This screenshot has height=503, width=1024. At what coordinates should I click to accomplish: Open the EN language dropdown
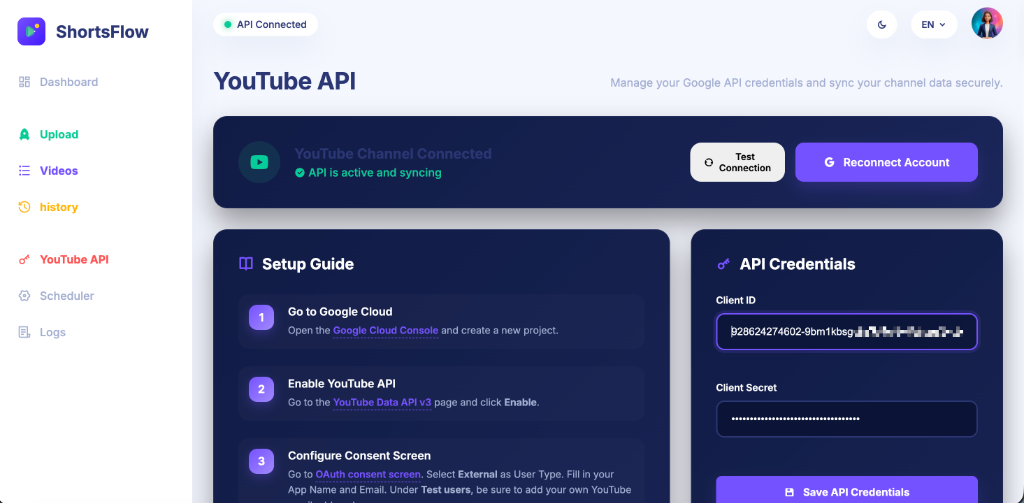(934, 25)
